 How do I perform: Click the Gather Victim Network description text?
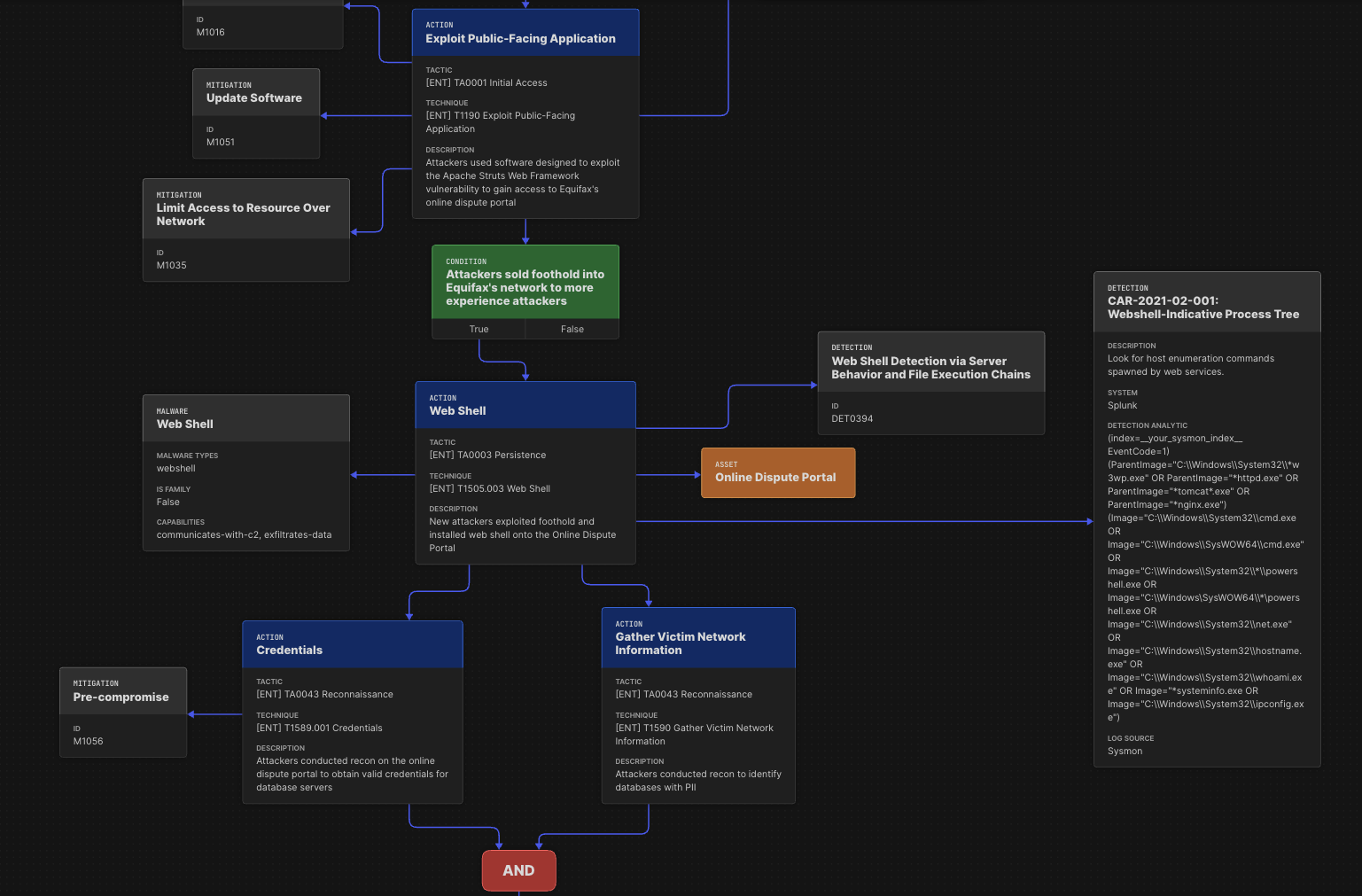point(698,781)
